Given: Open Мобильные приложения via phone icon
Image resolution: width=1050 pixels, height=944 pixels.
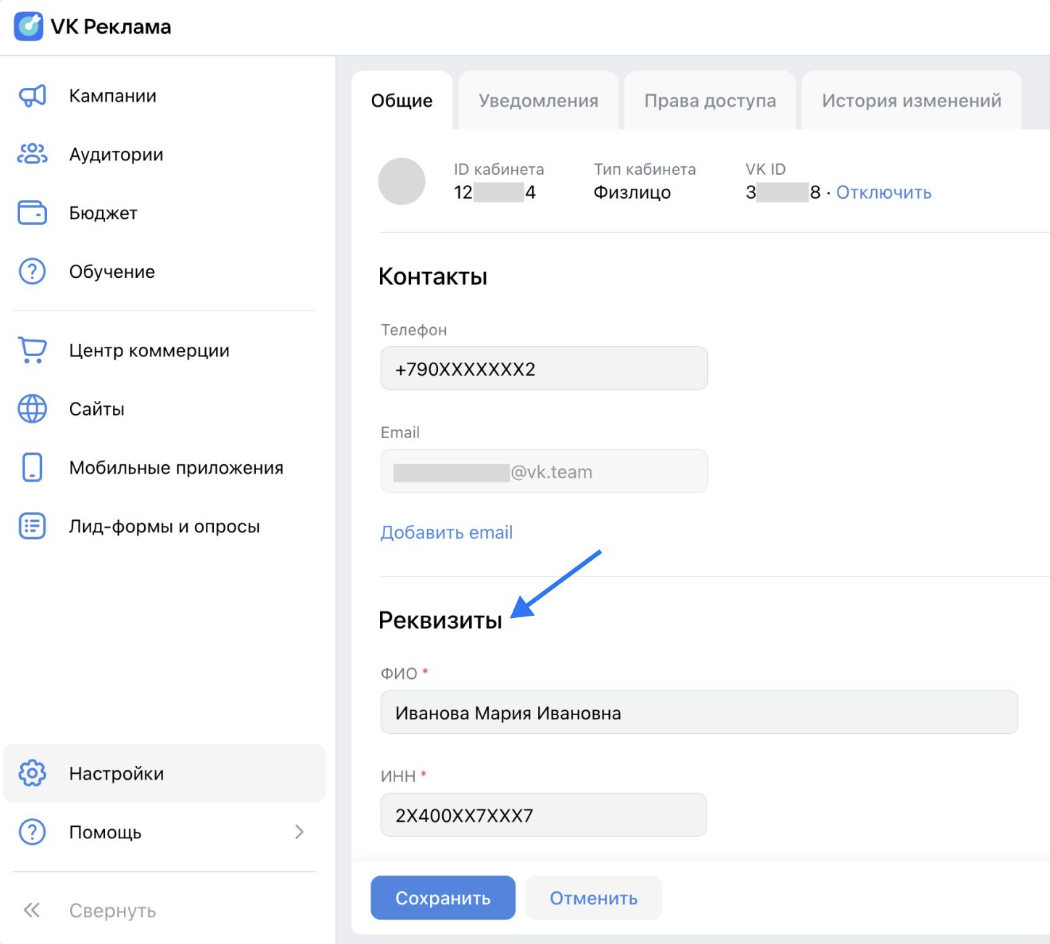Looking at the screenshot, I should [31, 467].
